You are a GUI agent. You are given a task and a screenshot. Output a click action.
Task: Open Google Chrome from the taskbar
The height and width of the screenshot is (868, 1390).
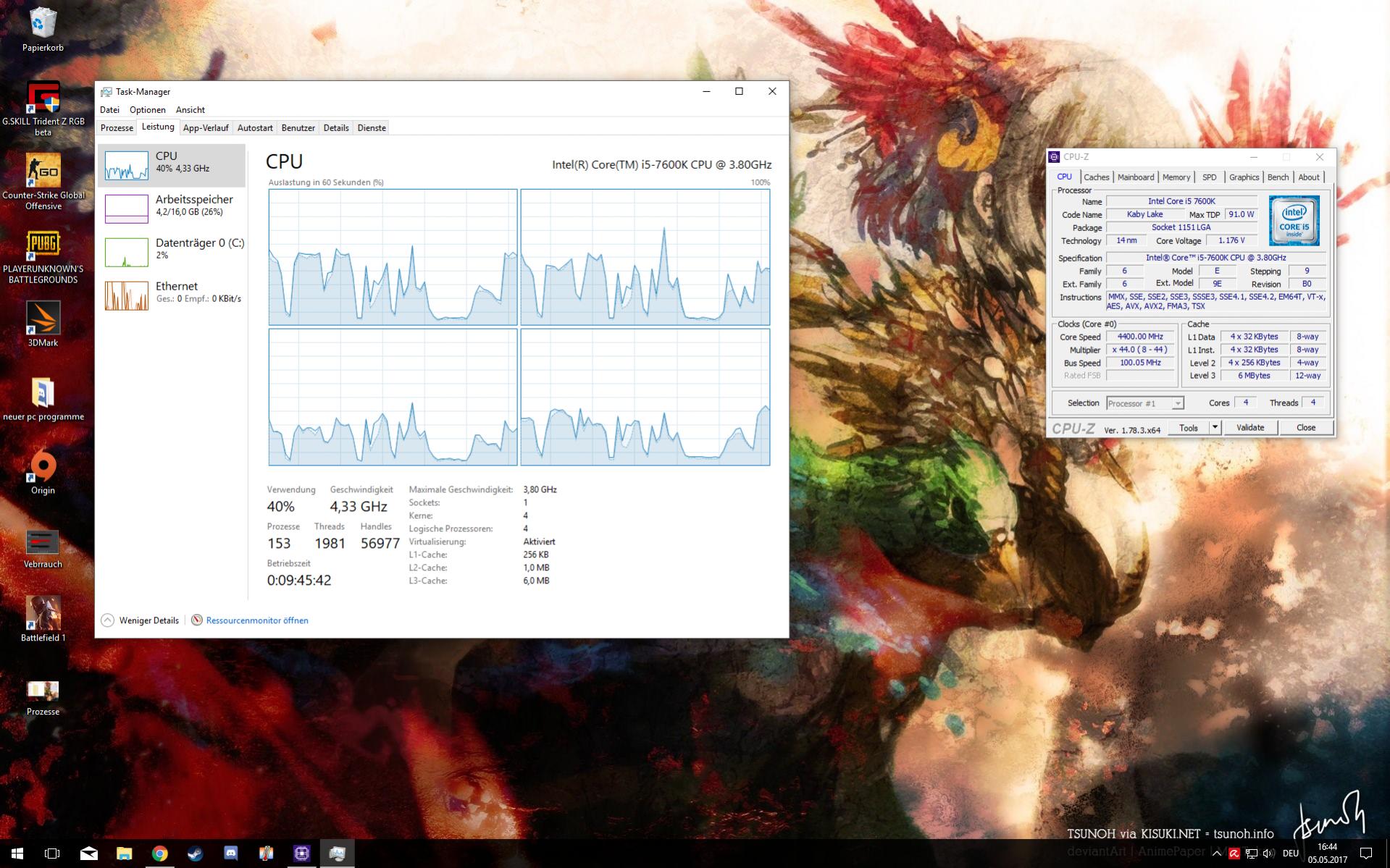click(x=159, y=854)
